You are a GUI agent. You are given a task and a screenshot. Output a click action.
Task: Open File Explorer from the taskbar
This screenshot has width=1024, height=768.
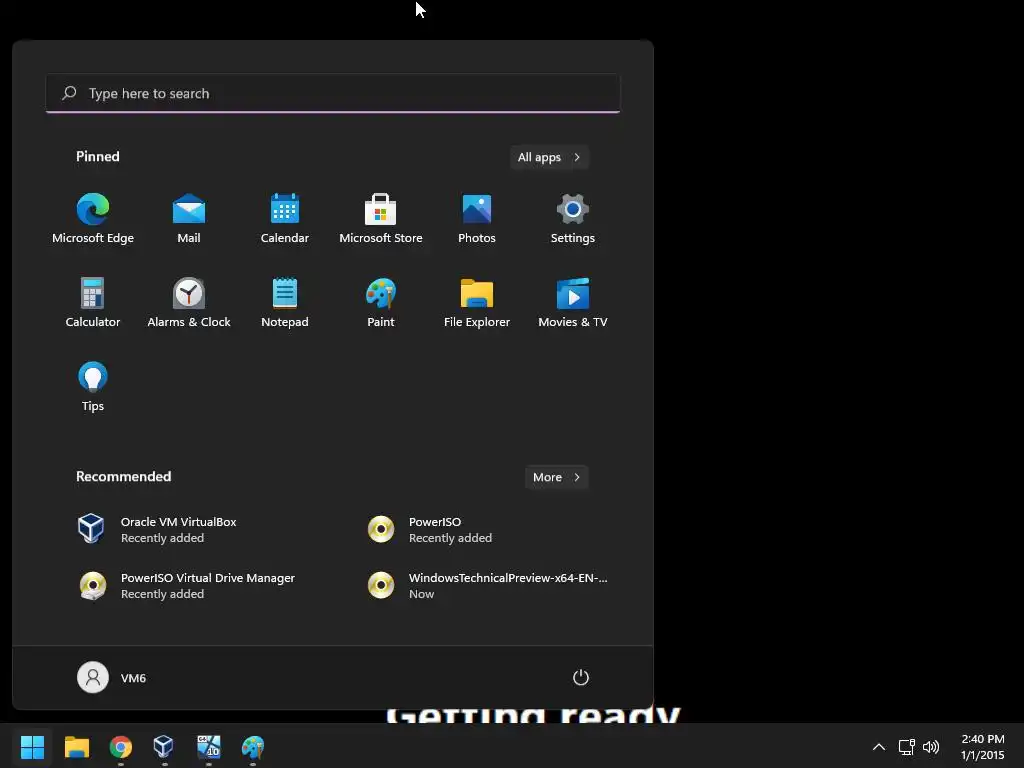[x=76, y=747]
